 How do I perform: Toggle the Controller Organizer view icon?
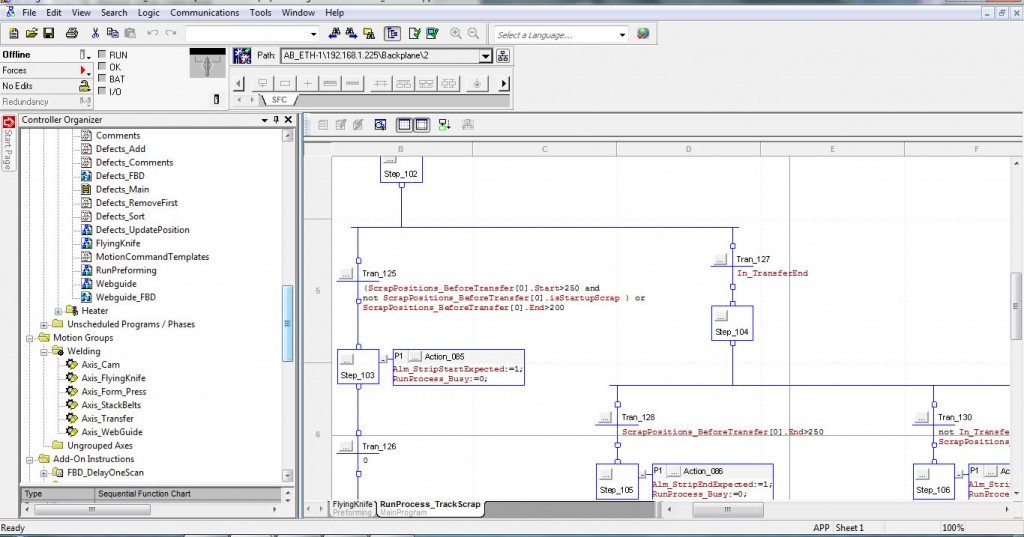[x=392, y=33]
